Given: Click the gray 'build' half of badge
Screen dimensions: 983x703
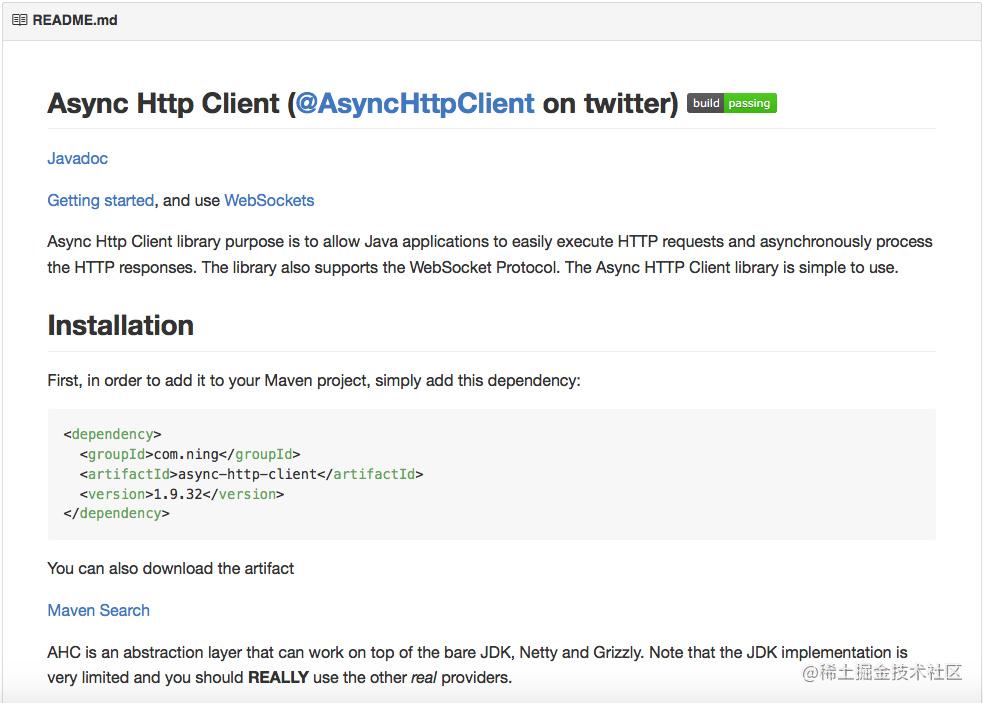Looking at the screenshot, I should click(x=706, y=103).
